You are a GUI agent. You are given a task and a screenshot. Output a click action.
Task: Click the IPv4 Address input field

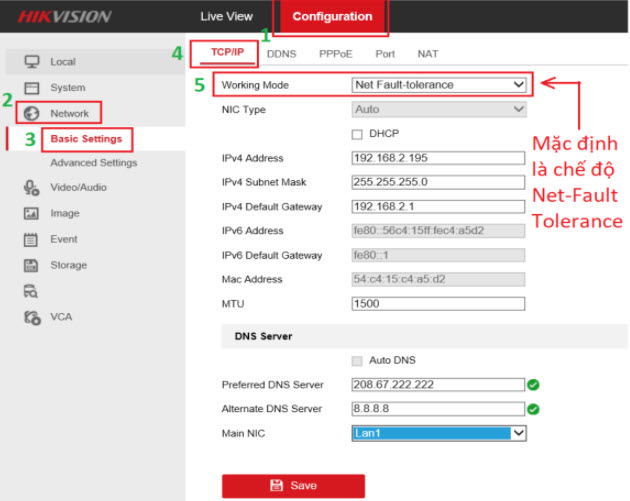pos(438,158)
